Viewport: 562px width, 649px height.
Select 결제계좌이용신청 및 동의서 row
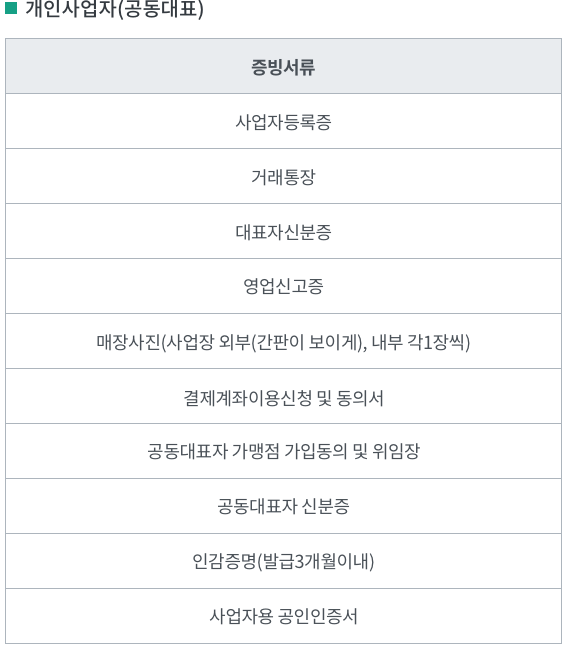[283, 397]
